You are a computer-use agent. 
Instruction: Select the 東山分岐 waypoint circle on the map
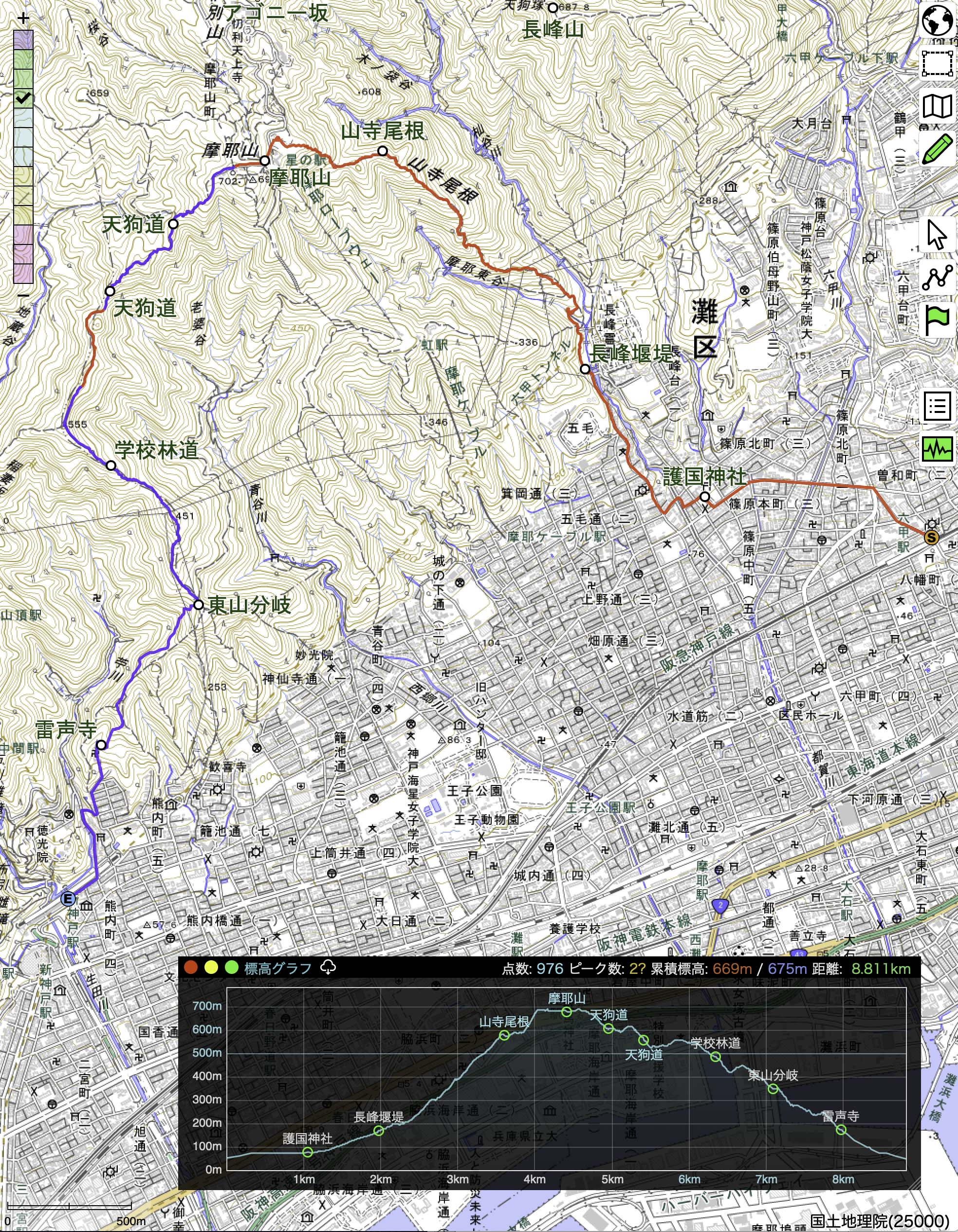coord(199,605)
